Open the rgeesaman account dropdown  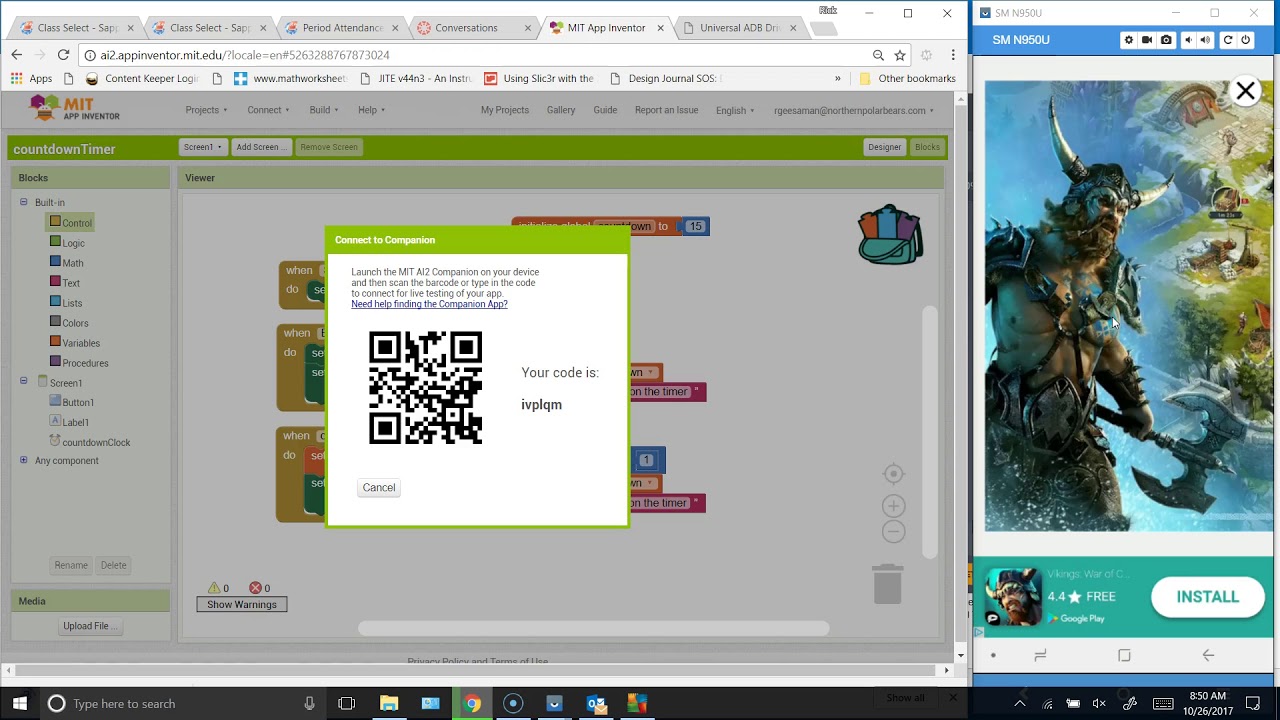coord(854,110)
